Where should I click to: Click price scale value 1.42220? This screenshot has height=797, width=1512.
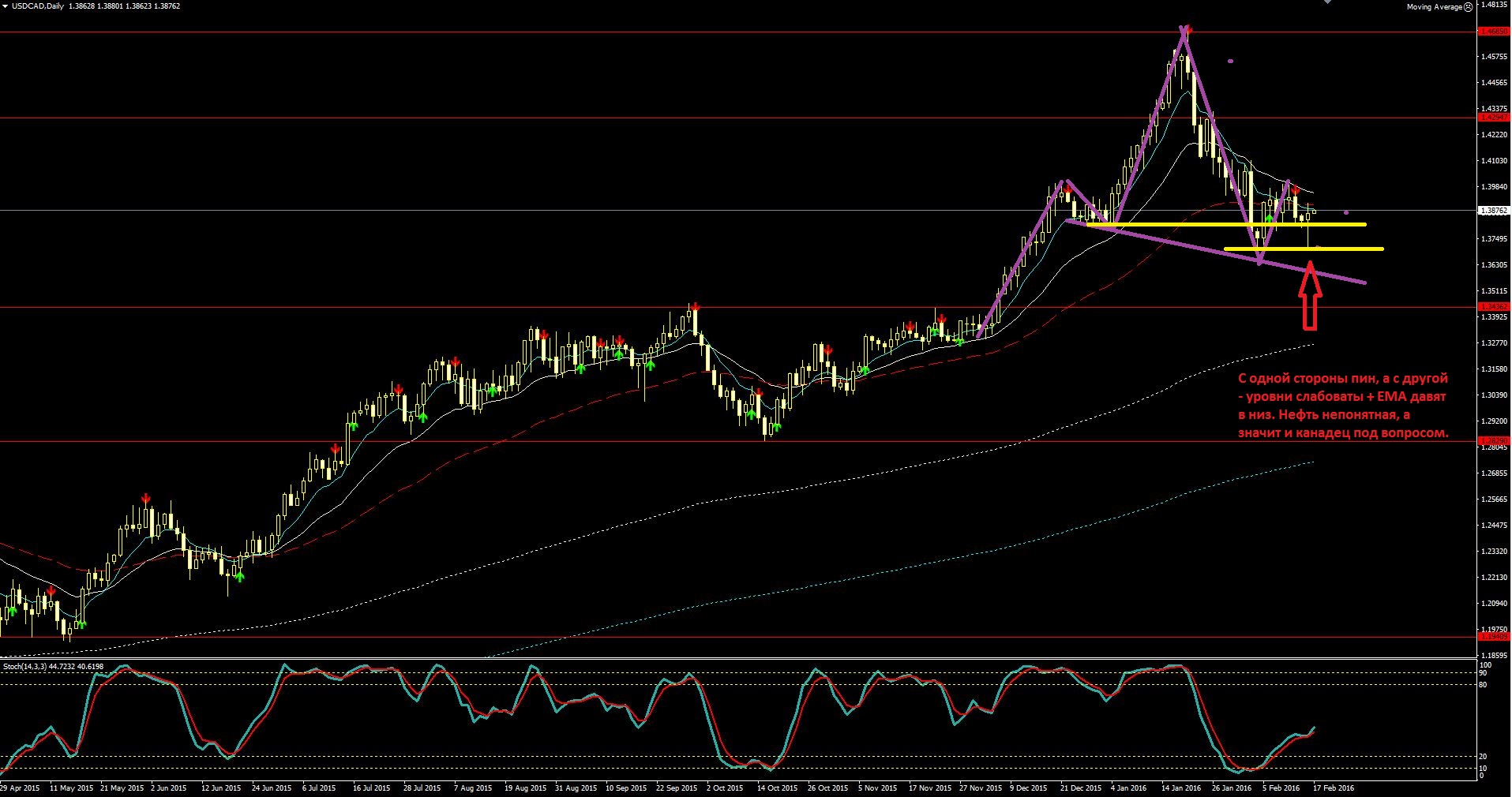click(1493, 135)
